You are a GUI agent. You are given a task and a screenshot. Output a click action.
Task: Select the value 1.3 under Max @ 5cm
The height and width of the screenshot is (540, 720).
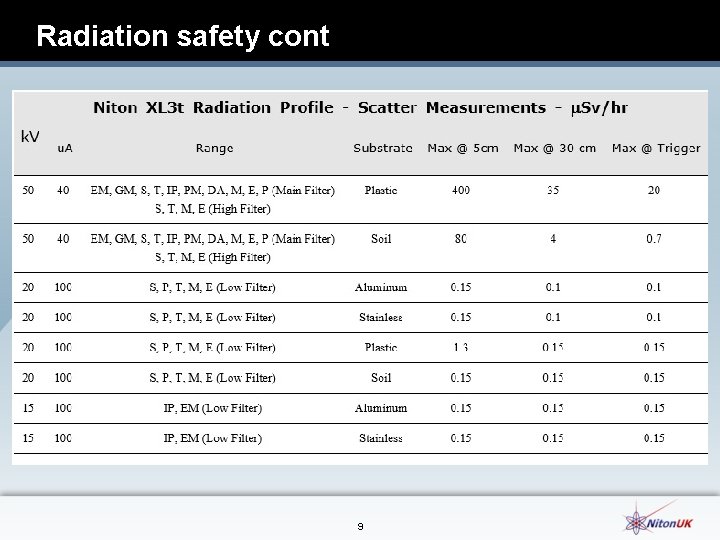click(461, 348)
